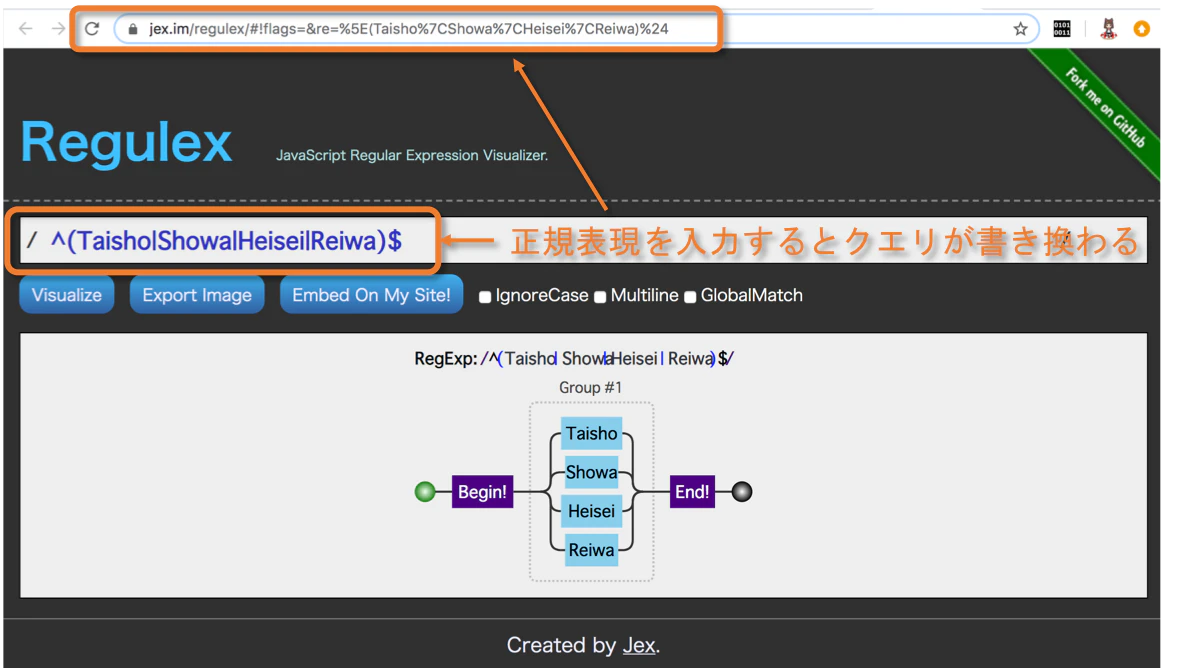Select the Begin! node in the diagram
1177x668 pixels.
[483, 492]
